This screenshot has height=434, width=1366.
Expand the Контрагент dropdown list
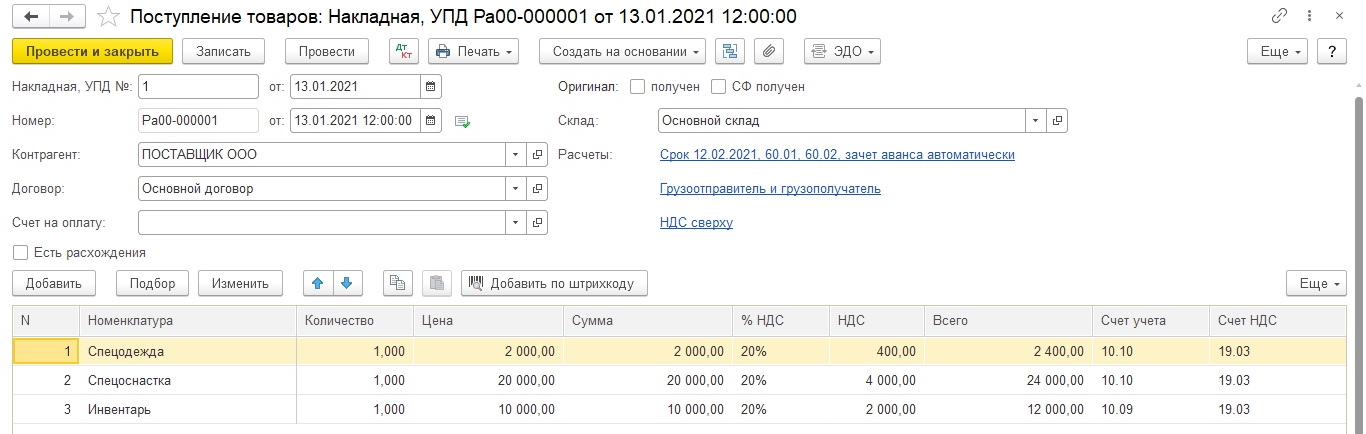coord(516,155)
